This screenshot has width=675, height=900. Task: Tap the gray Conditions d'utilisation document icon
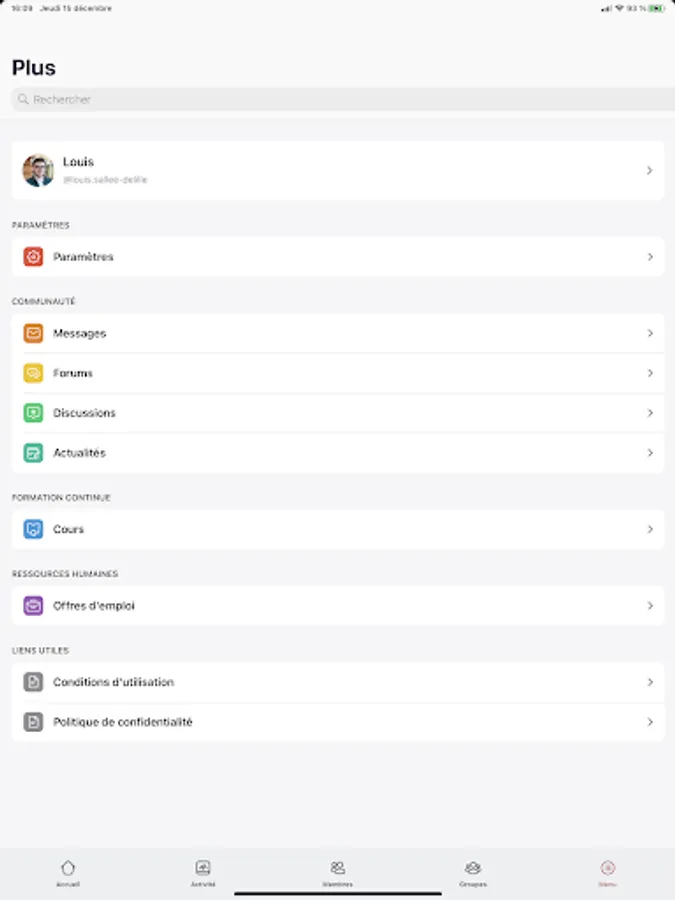[33, 682]
